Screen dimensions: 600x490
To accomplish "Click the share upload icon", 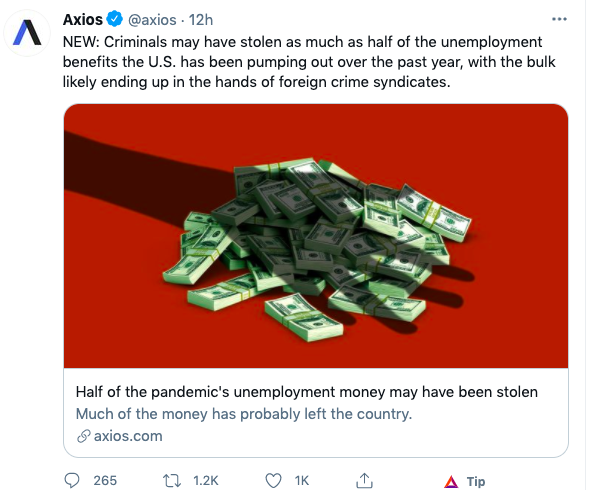I will [x=365, y=481].
